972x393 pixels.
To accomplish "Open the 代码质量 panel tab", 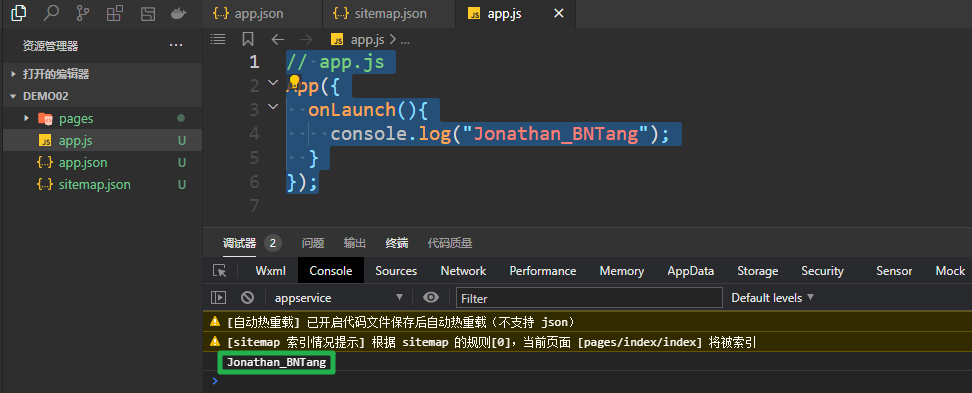I will click(x=449, y=243).
